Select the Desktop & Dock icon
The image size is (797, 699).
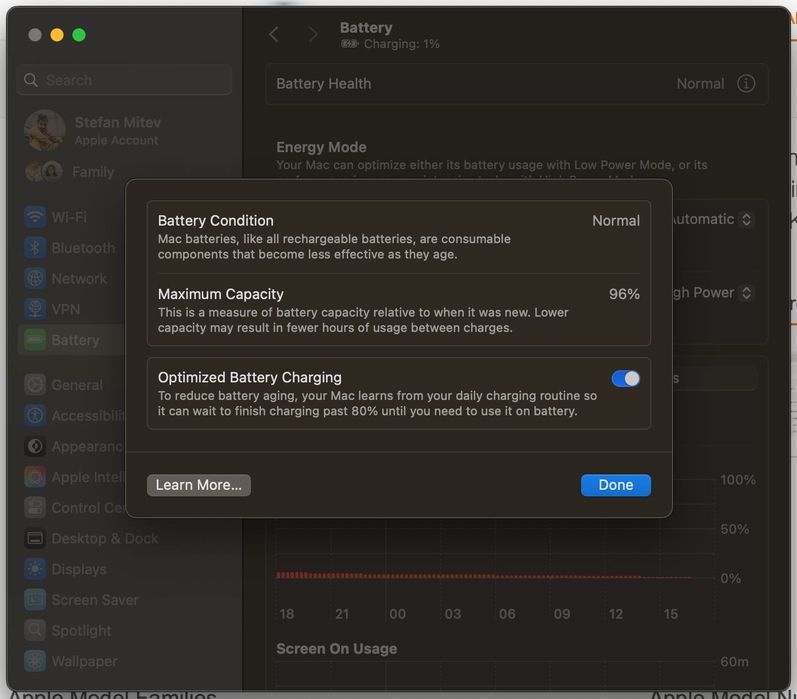[35, 538]
